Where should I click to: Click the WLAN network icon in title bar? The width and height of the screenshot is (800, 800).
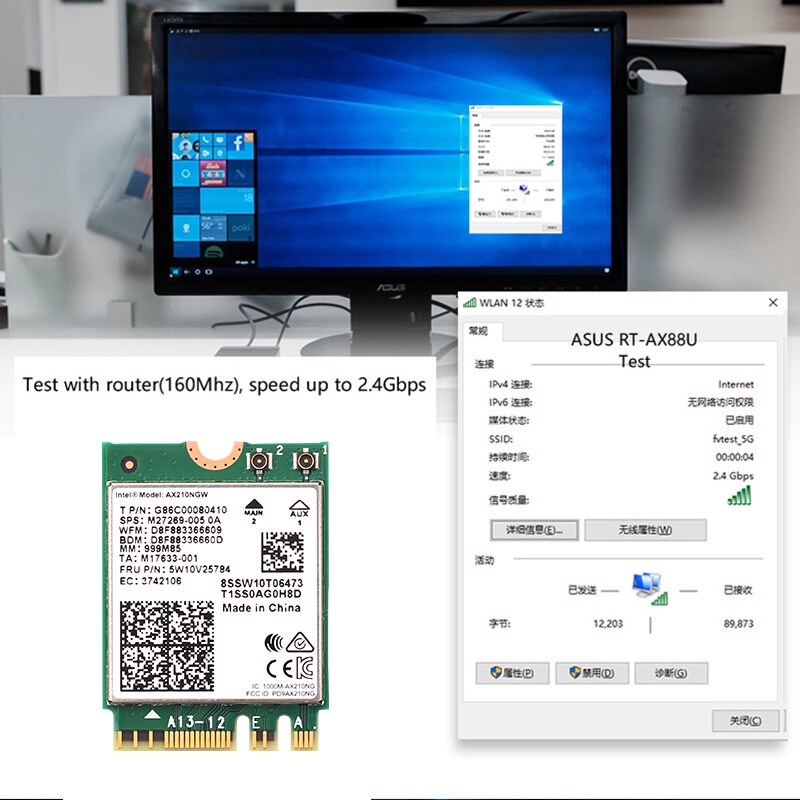tap(471, 300)
